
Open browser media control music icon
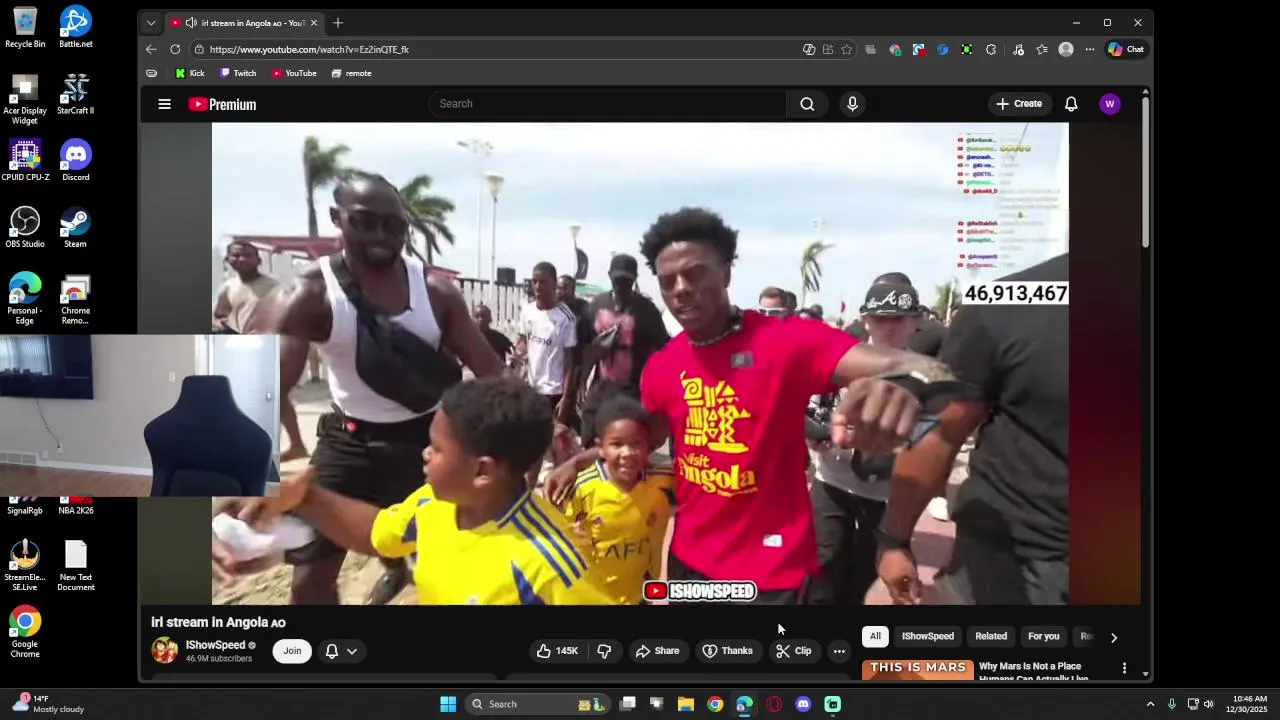pyautogui.click(x=1018, y=49)
